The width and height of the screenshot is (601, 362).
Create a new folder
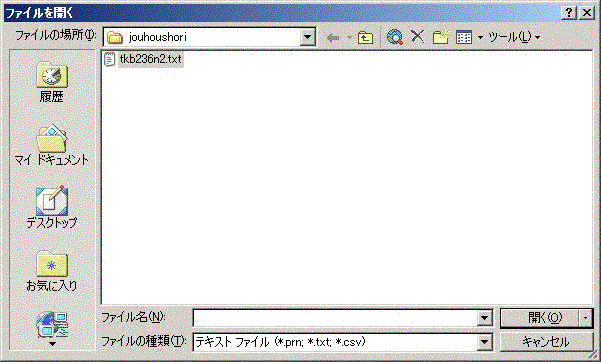click(x=441, y=37)
